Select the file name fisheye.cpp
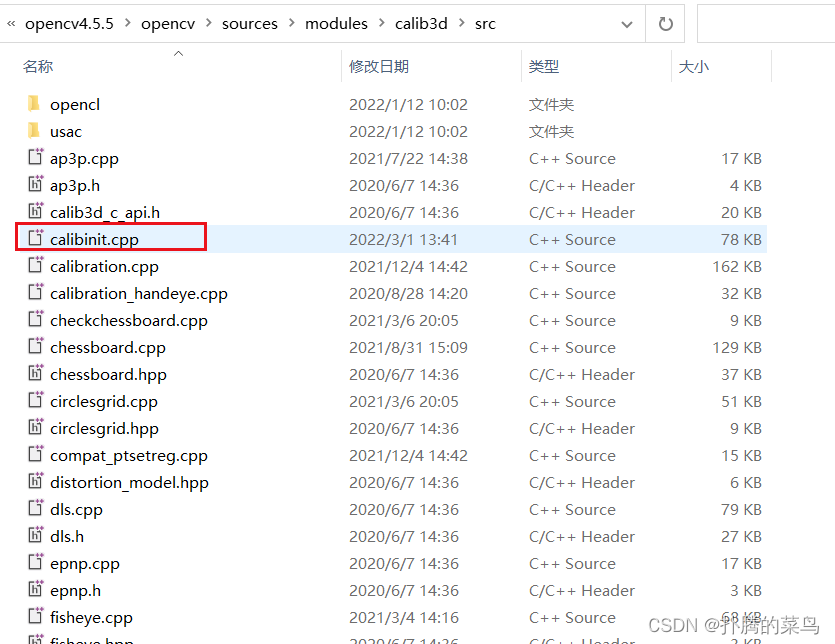 [91, 617]
